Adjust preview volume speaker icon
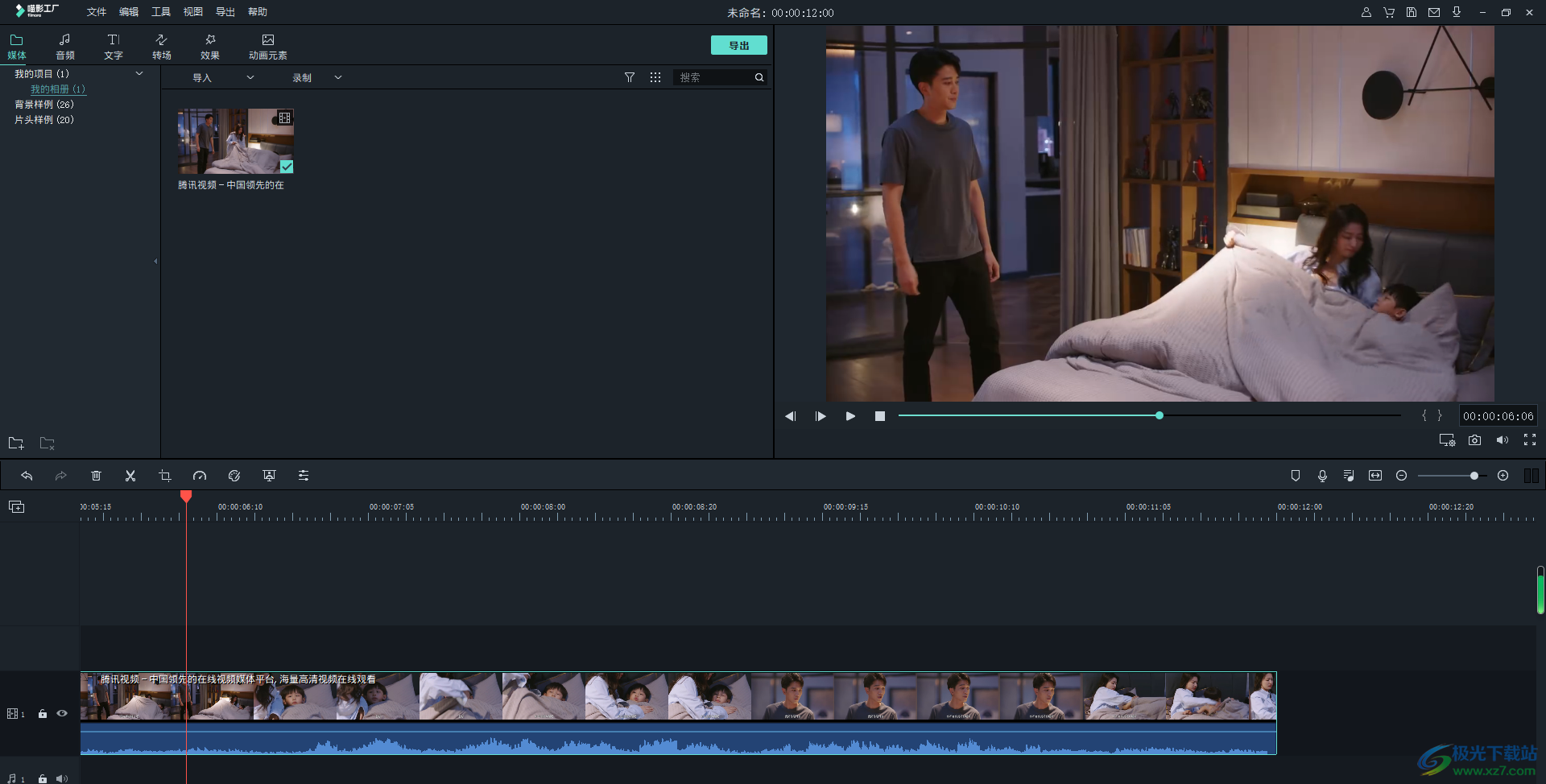The width and height of the screenshot is (1546, 784). coord(1503,440)
